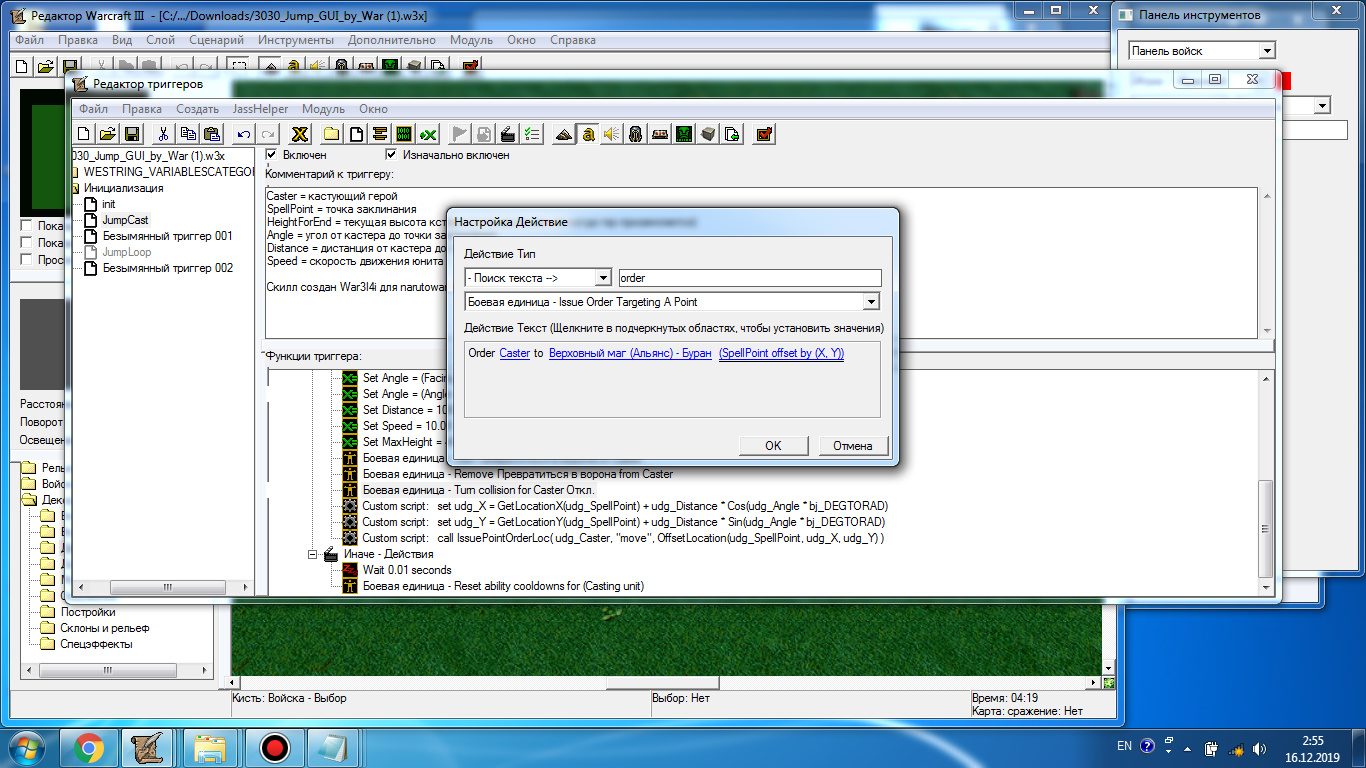Open 'Сценарий' menu in main editor
The height and width of the screenshot is (768, 1366).
pos(216,40)
